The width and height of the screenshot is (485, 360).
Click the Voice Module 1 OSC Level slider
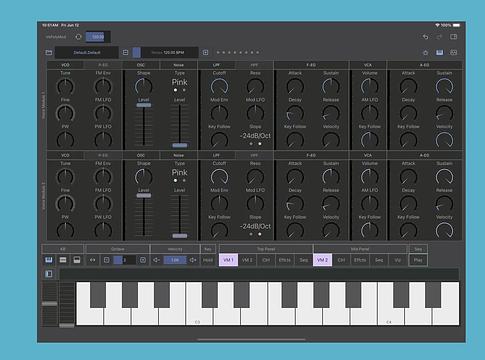coord(144,125)
